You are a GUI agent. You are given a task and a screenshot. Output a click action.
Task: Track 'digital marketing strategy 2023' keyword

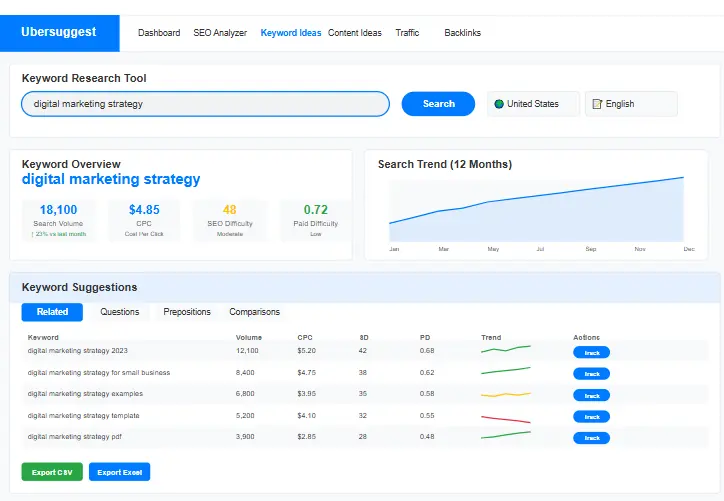click(591, 353)
